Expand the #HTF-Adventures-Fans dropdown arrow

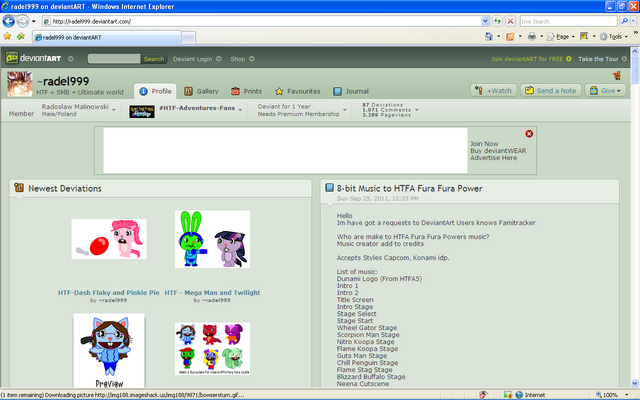tap(240, 110)
